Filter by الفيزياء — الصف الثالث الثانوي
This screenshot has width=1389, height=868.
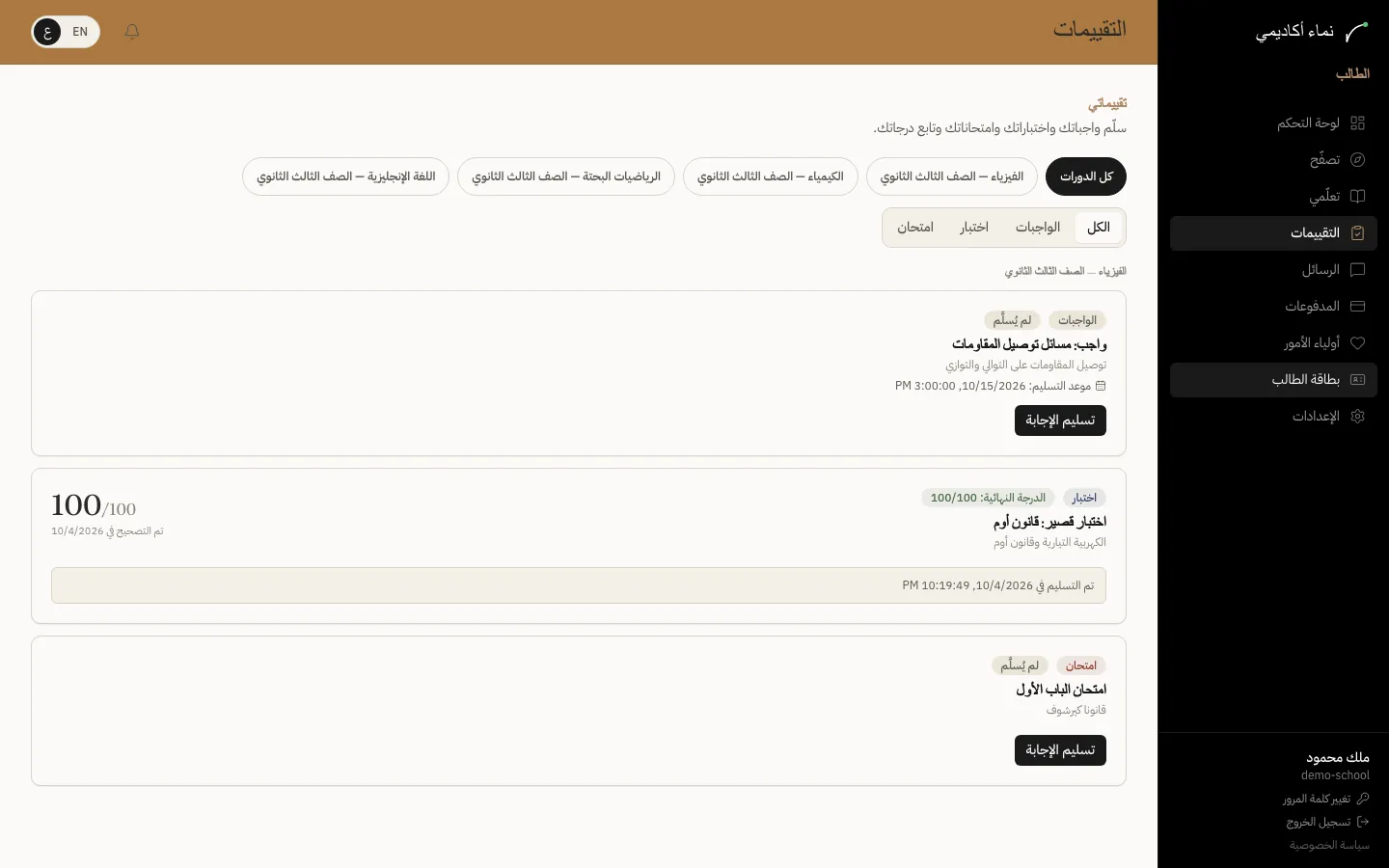point(951,176)
